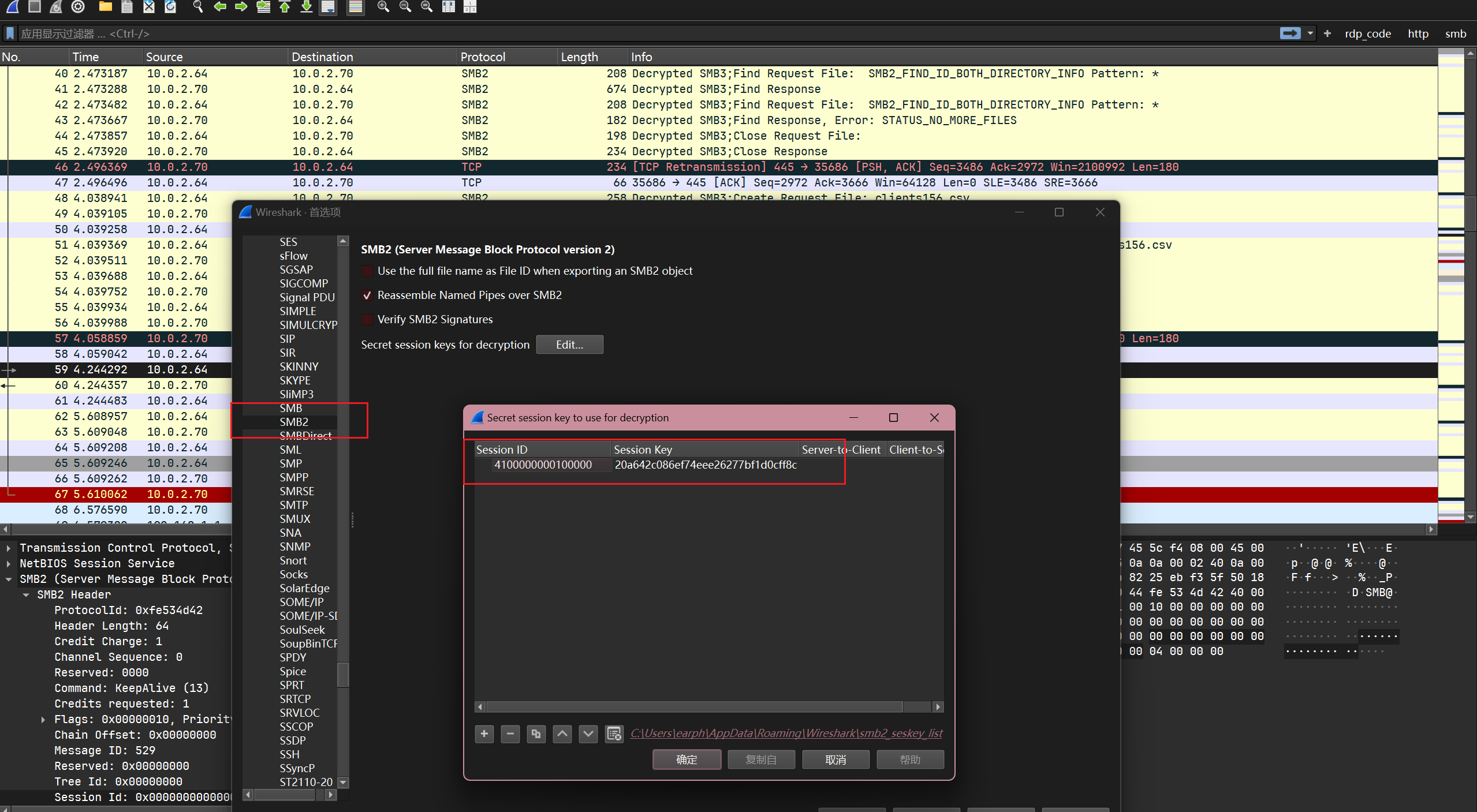Expand the NetBIOS Session Service node
Screen dimensions: 1477x812
[x=9, y=563]
